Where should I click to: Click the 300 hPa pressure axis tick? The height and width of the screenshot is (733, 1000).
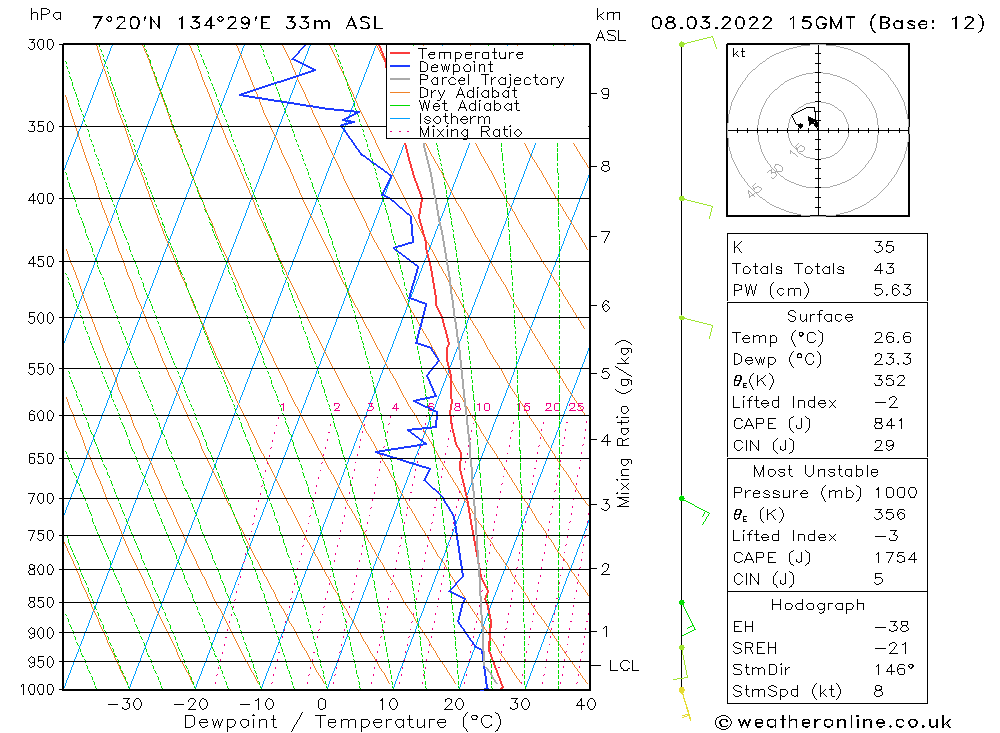tap(41, 45)
